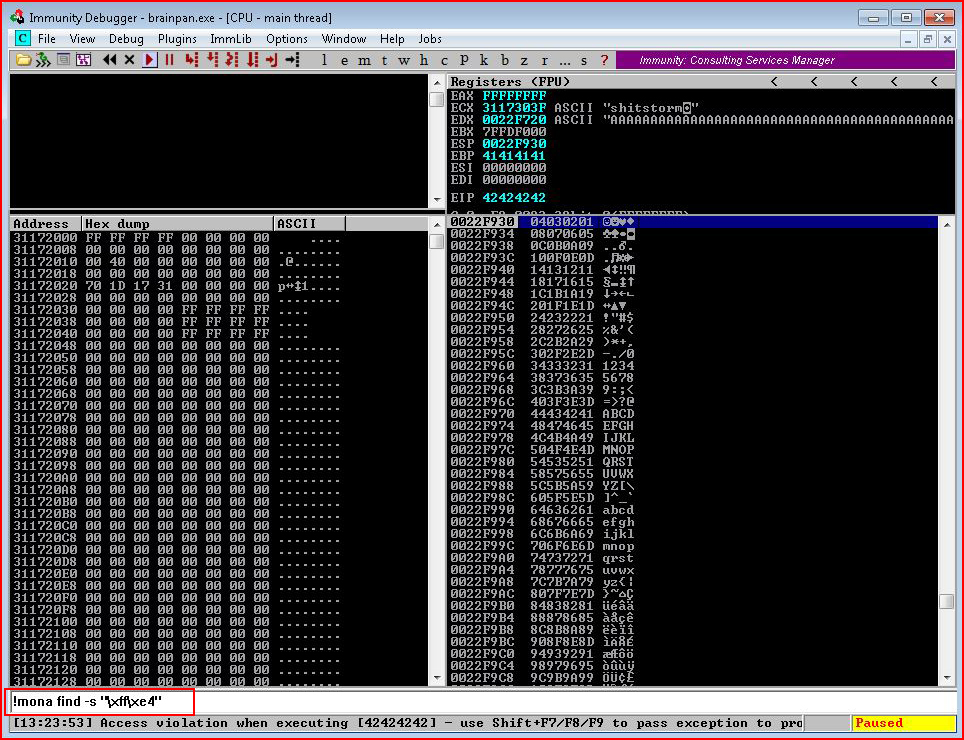Close program with the X toolbar icon
Viewport: 964px width, 740px height.
[x=129, y=60]
